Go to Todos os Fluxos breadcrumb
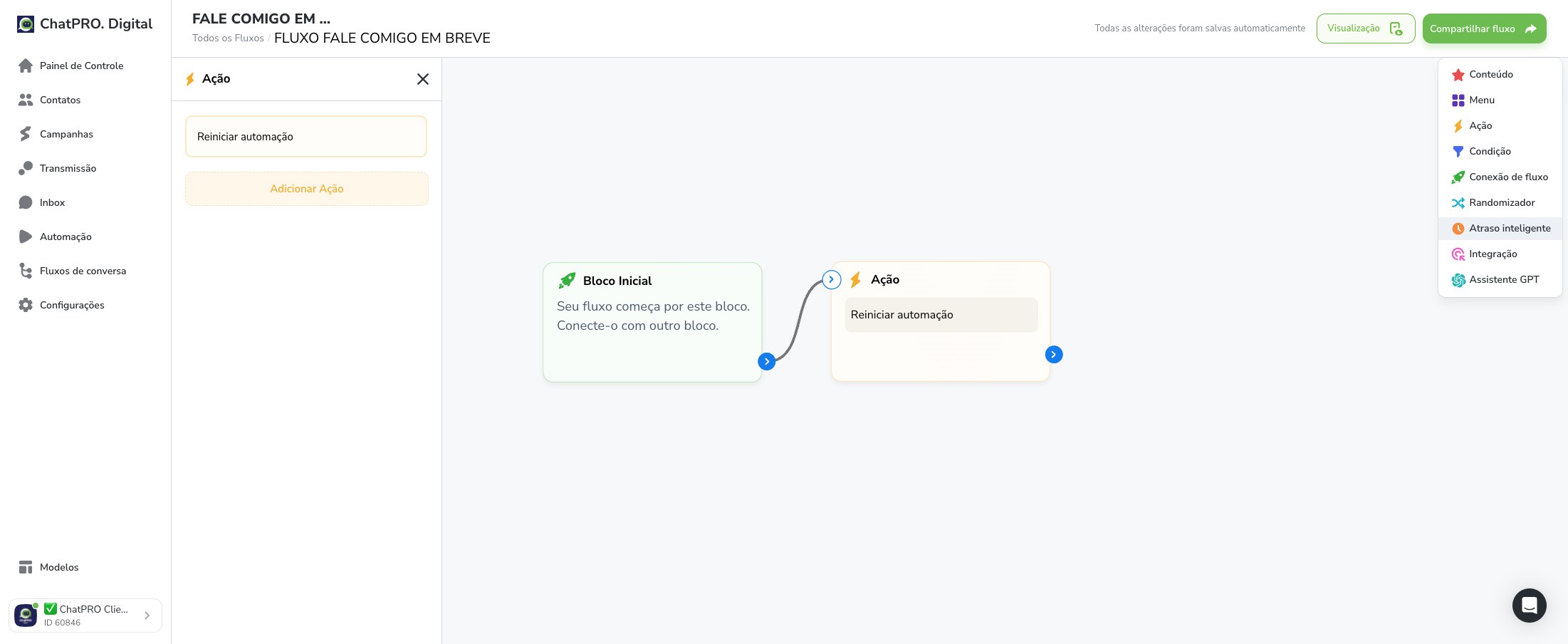This screenshot has height=644, width=1568. pos(228,38)
